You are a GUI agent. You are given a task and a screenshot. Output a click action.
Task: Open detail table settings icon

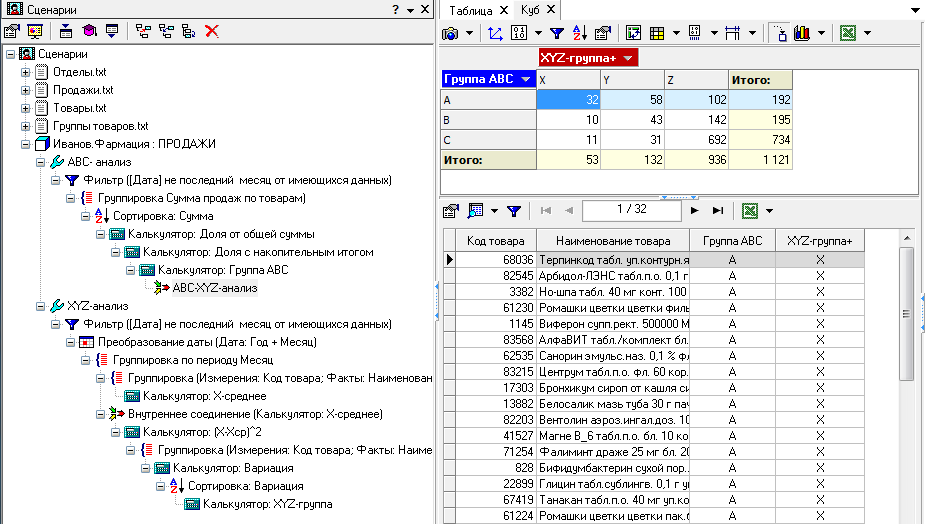(x=451, y=211)
